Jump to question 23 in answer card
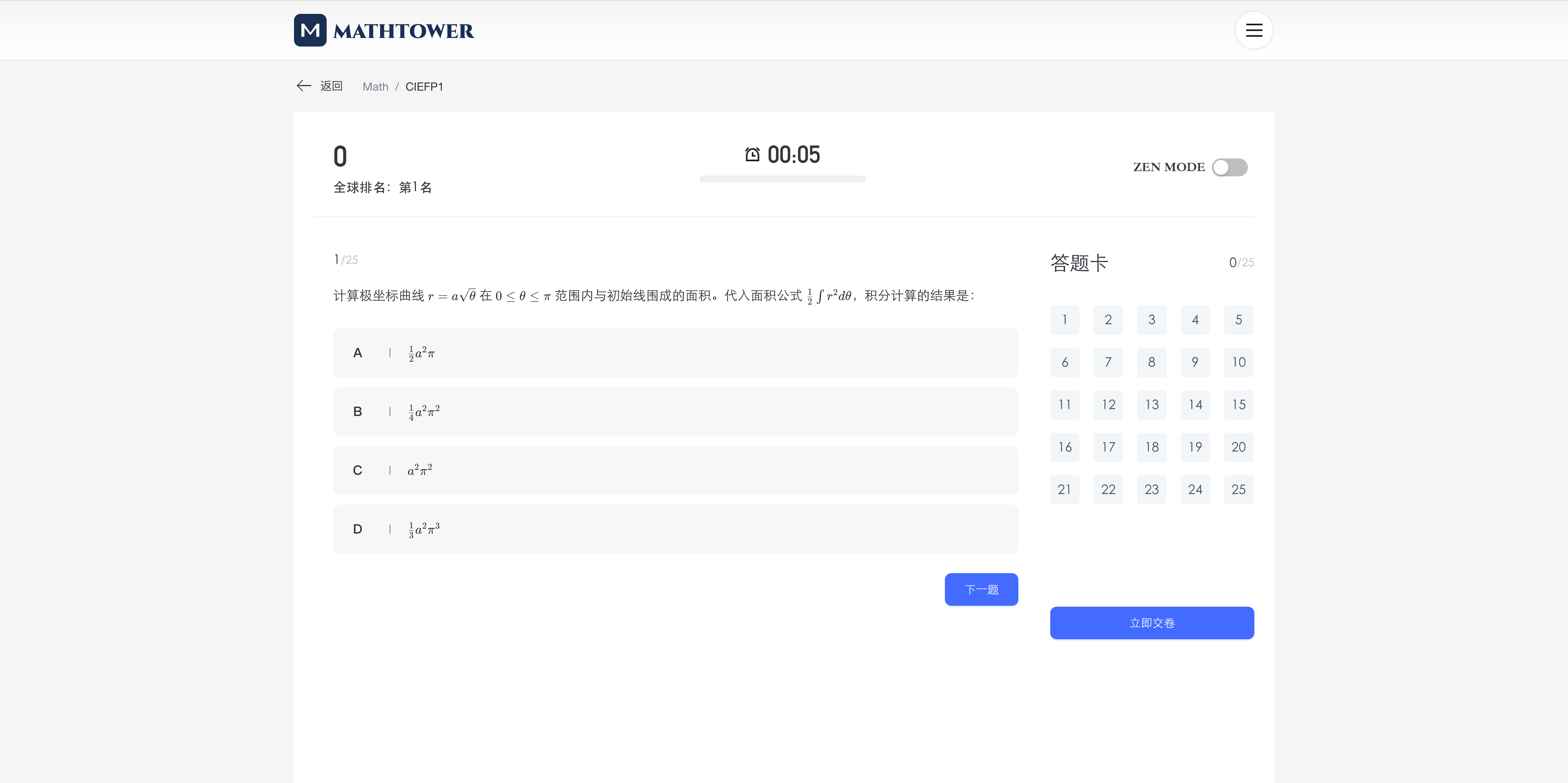The width and height of the screenshot is (1568, 783). click(1151, 490)
